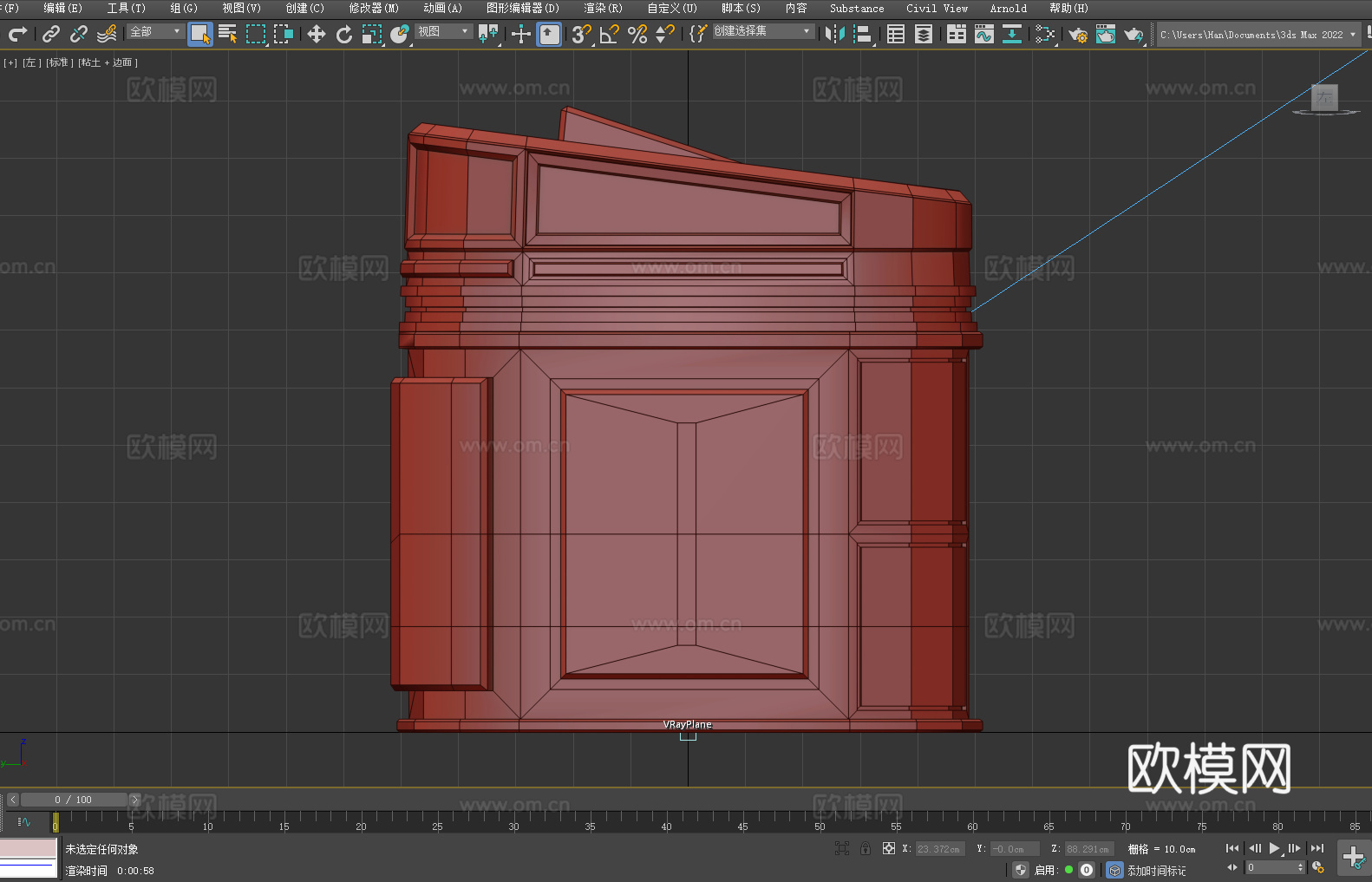Select the Move tool

[x=317, y=34]
